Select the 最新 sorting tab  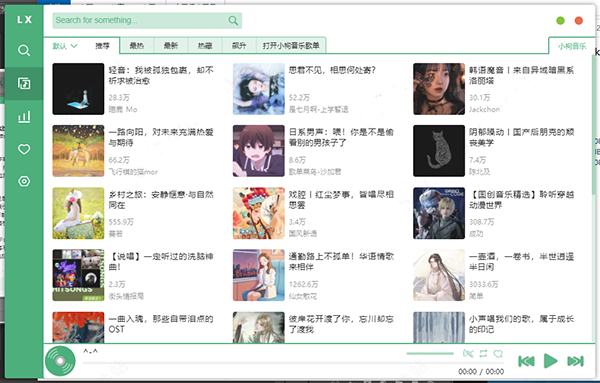171,46
